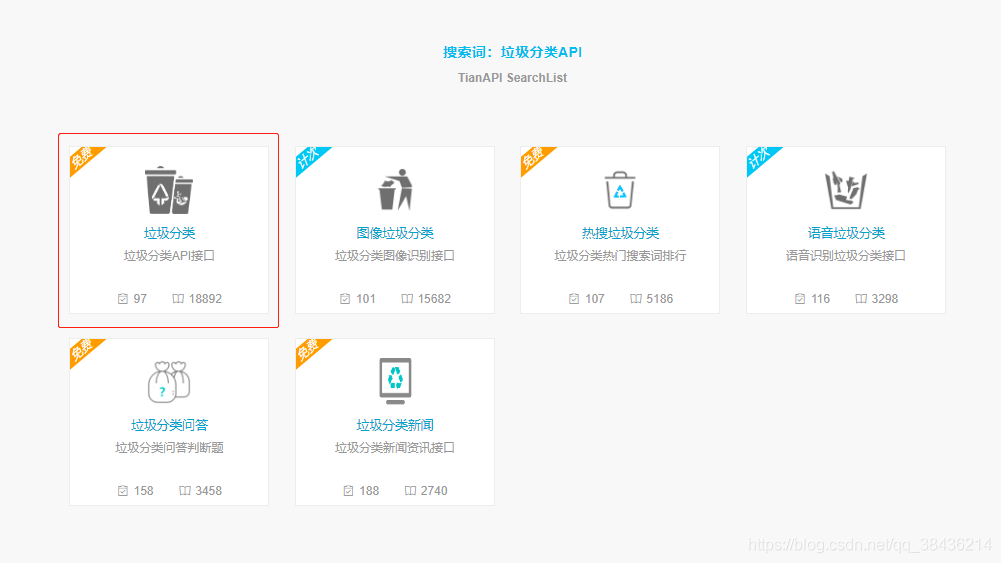Click the checklist icon beside 97

pyautogui.click(x=123, y=299)
